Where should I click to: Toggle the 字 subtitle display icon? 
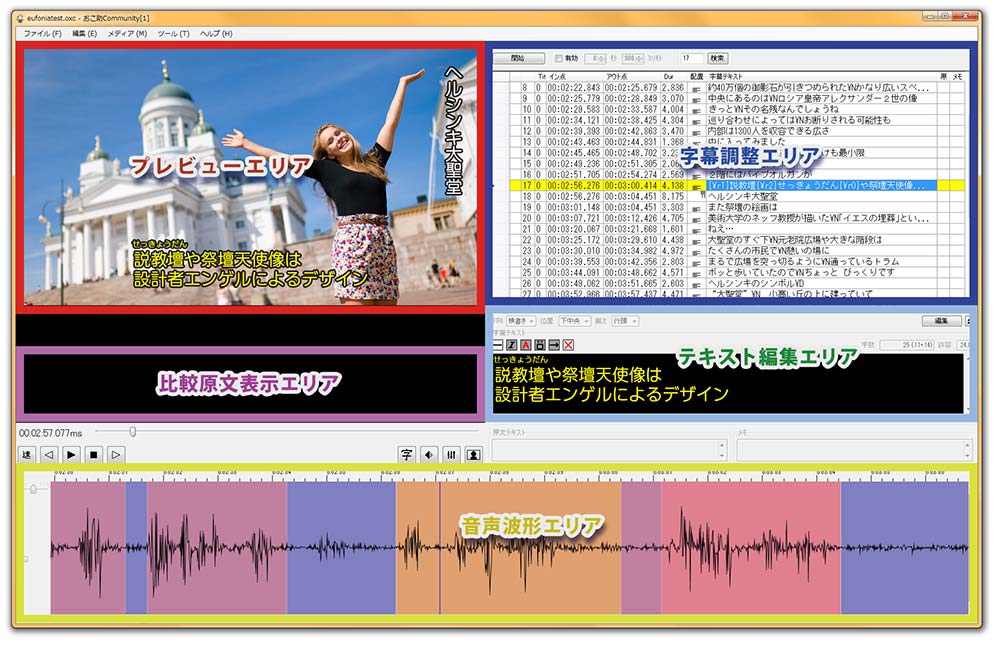tap(407, 455)
